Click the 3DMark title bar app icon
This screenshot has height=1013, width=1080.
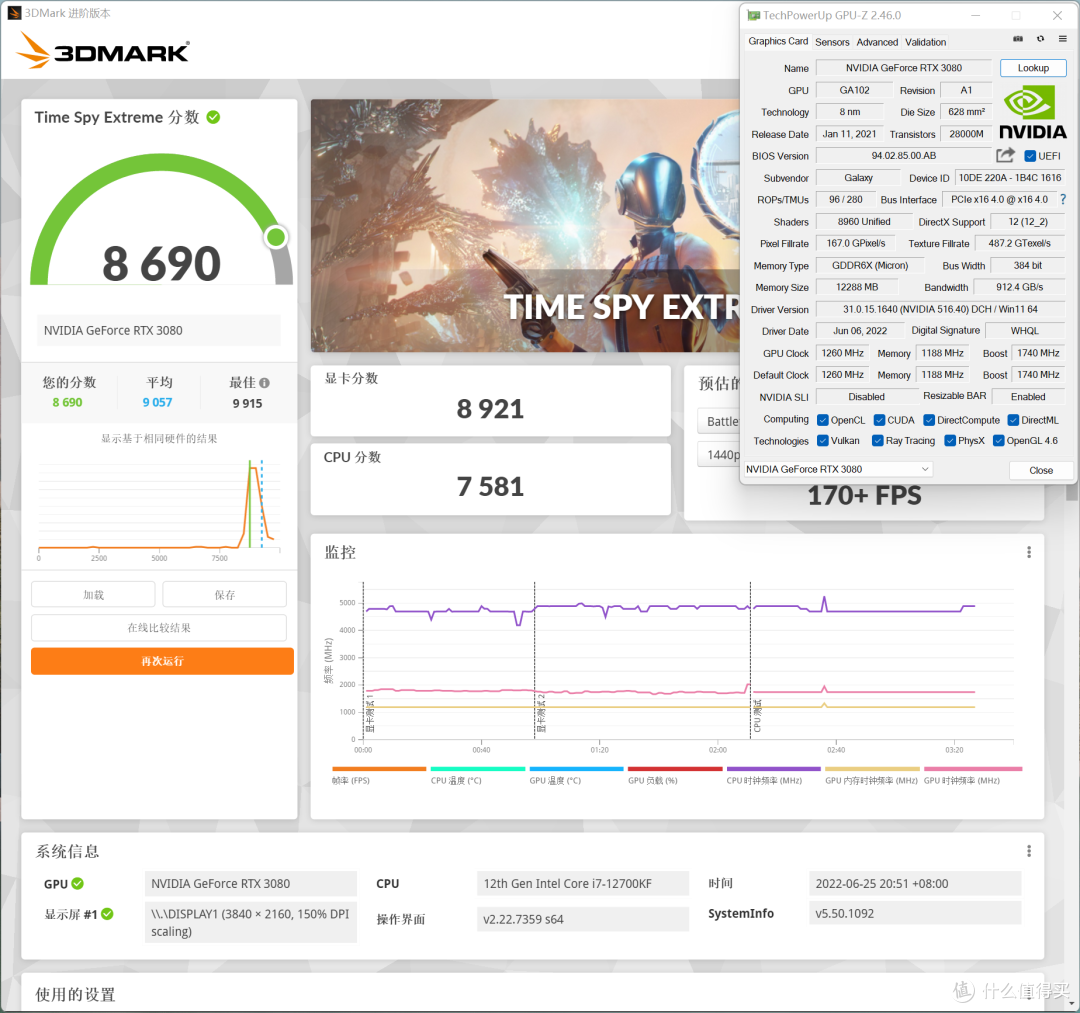(14, 13)
